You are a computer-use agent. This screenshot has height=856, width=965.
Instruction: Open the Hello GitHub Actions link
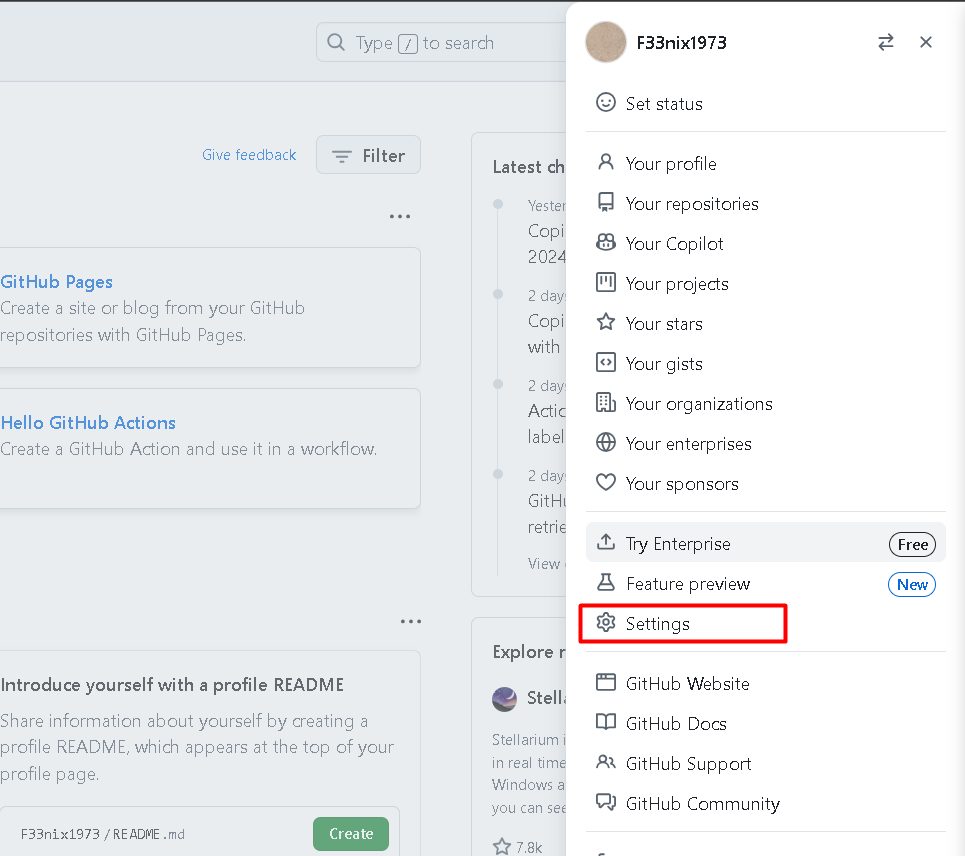point(88,423)
